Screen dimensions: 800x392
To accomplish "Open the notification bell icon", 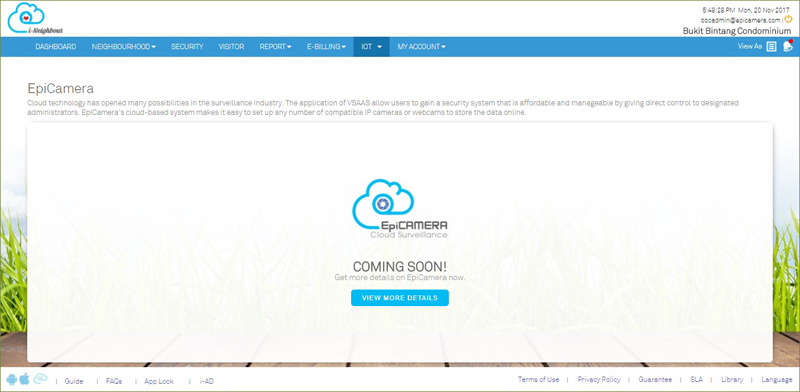I will pos(788,46).
